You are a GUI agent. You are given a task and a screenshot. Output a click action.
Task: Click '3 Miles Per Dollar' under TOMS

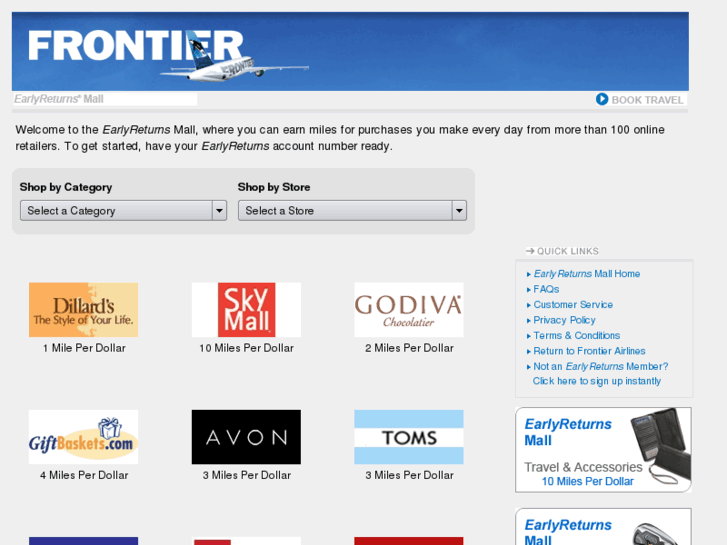(x=409, y=475)
